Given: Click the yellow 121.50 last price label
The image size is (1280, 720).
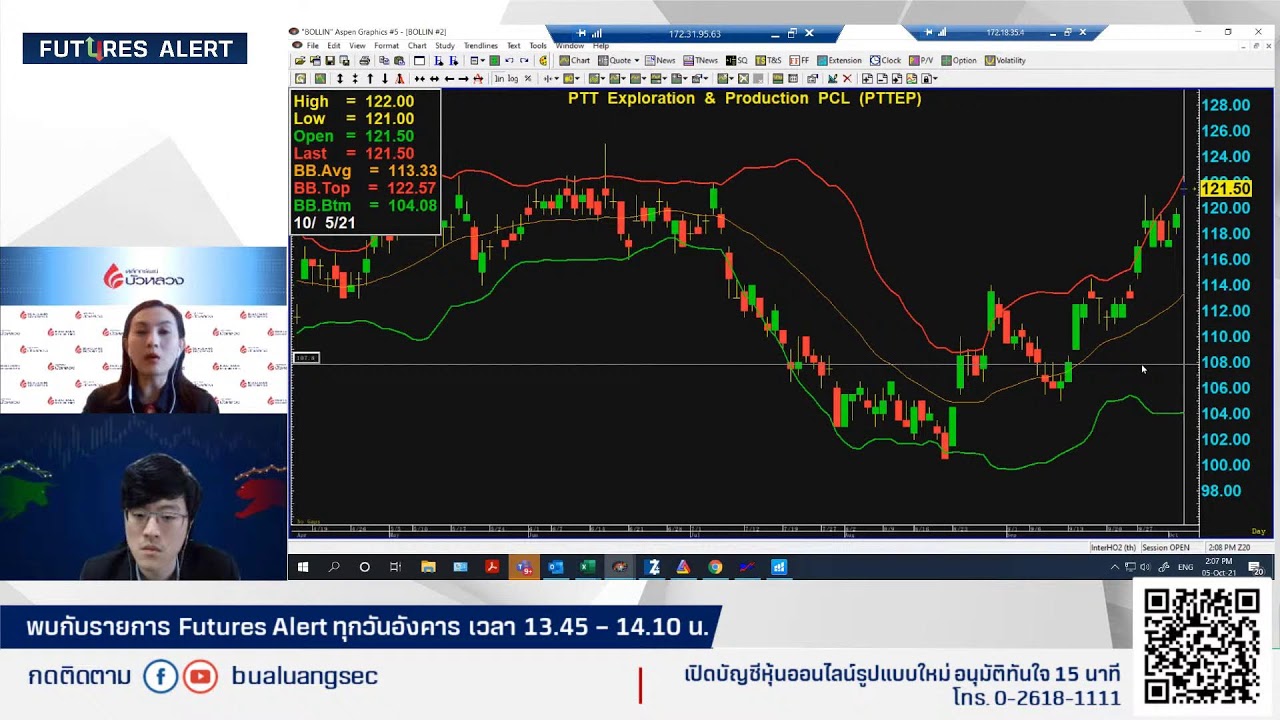Looking at the screenshot, I should point(1225,188).
